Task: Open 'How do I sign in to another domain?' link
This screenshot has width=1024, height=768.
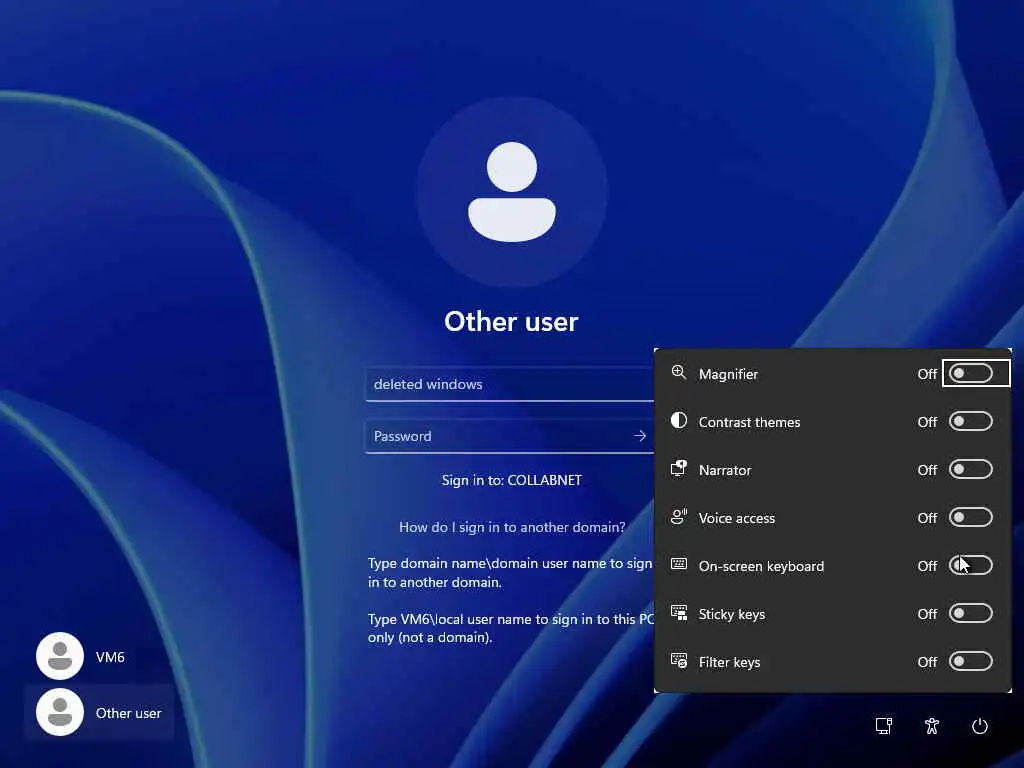Action: tap(512, 527)
